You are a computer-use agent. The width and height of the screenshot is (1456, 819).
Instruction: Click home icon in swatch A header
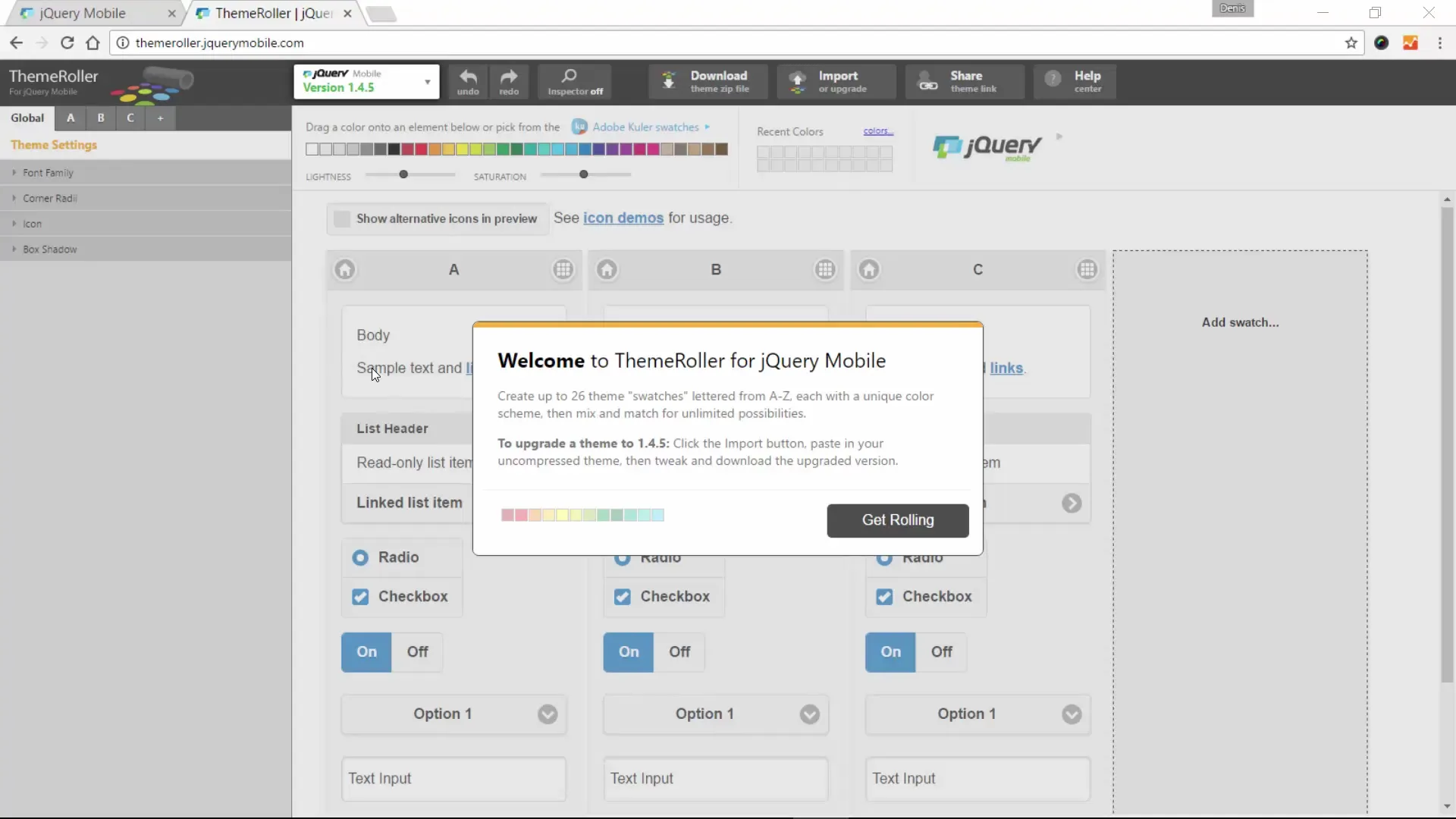coord(345,269)
